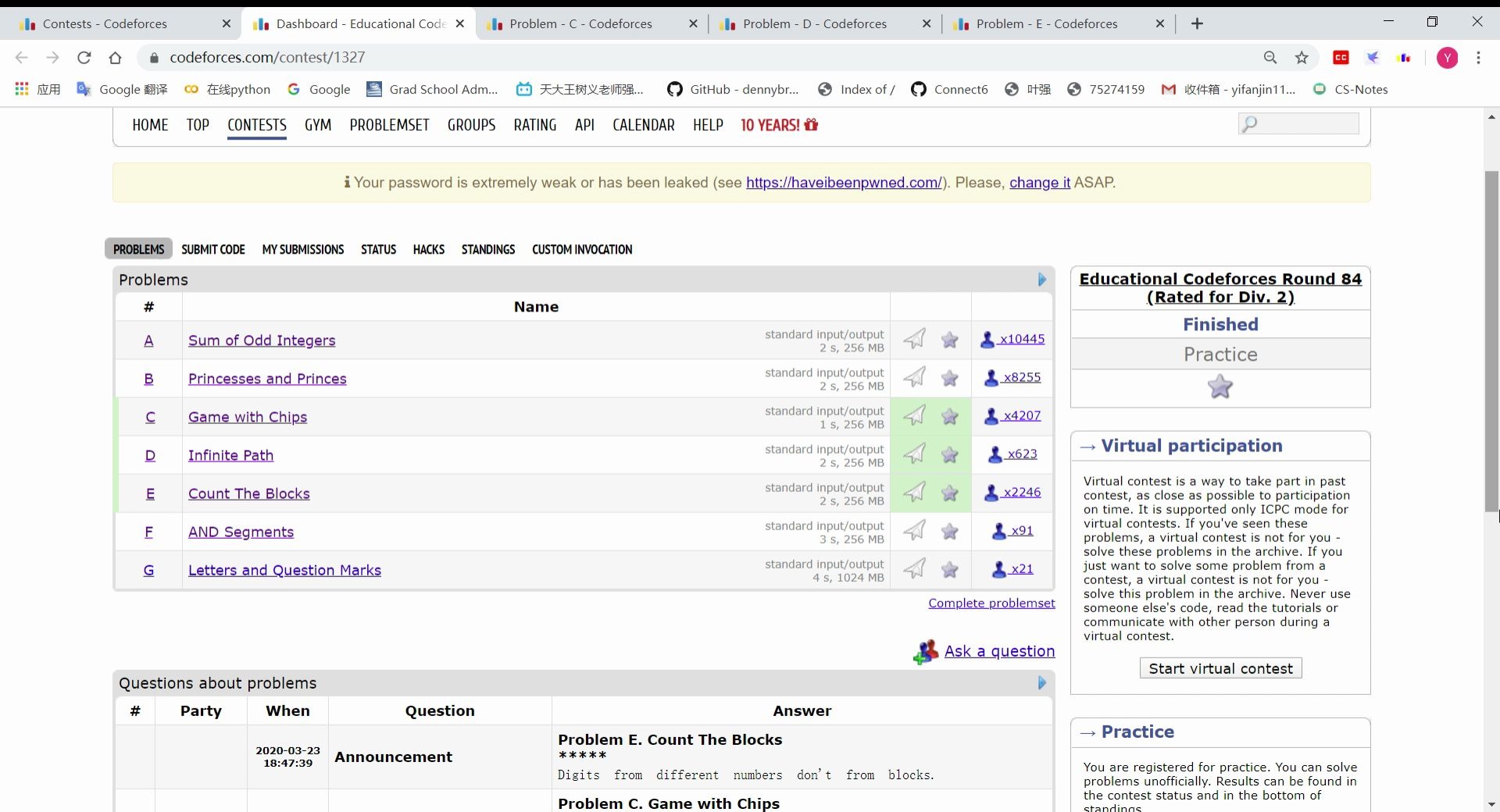1500x812 pixels.
Task: Go to PROBLEMSET in the main navigation
Action: [x=389, y=125]
